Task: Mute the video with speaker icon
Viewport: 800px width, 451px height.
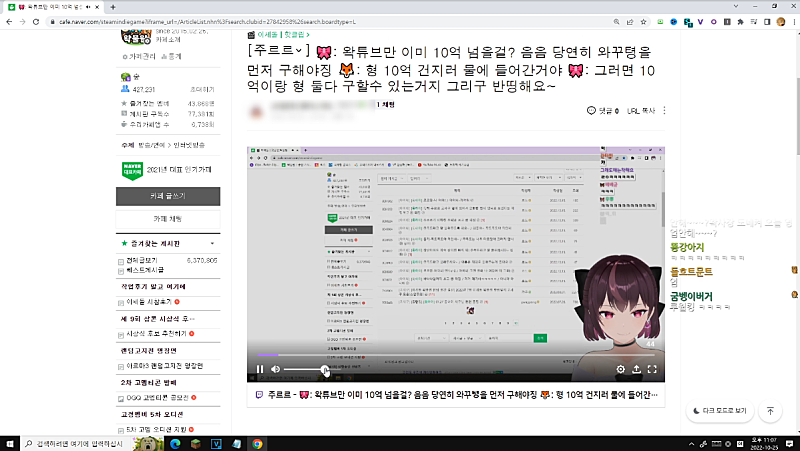Action: point(276,369)
